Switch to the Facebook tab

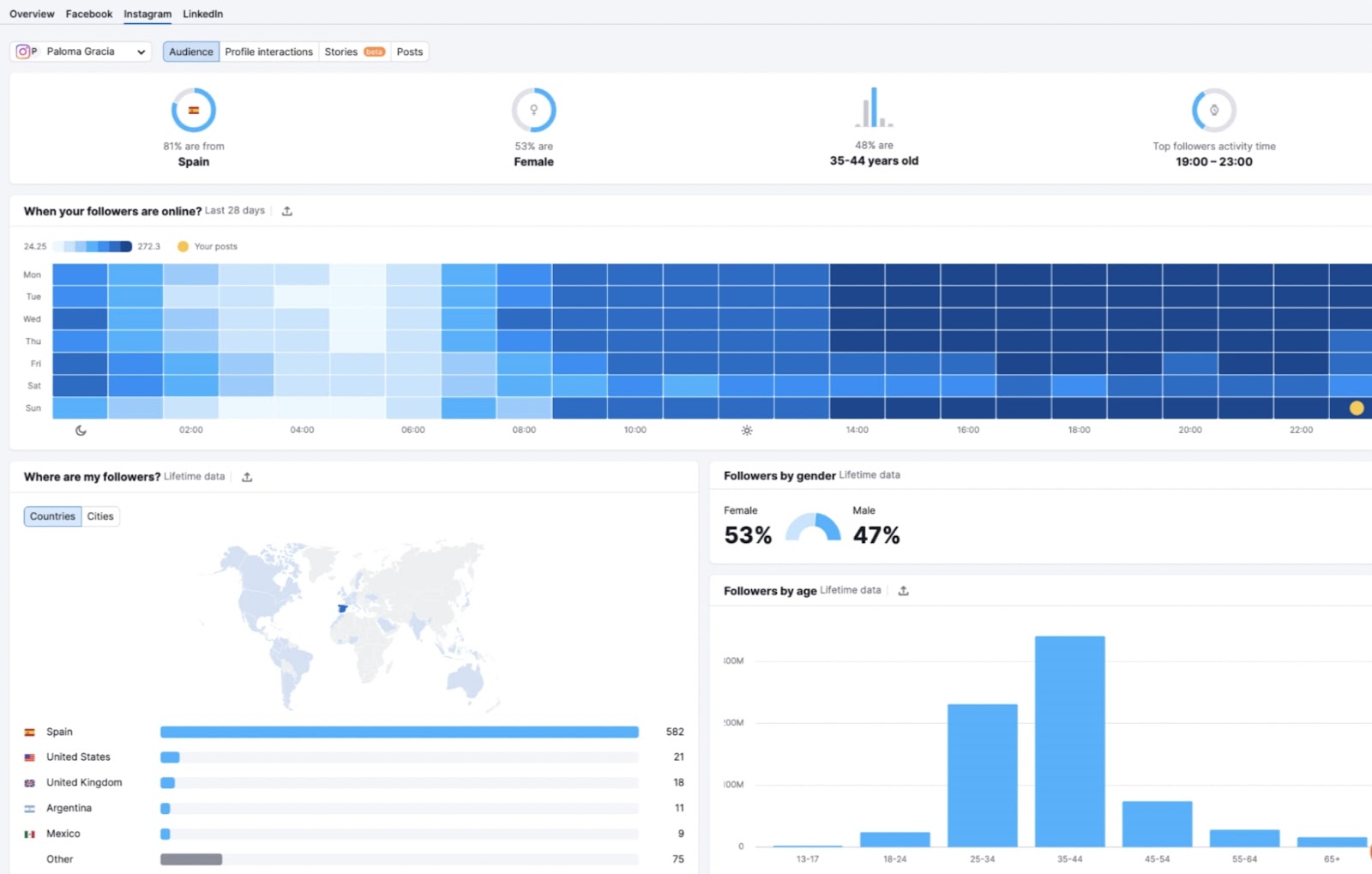88,14
